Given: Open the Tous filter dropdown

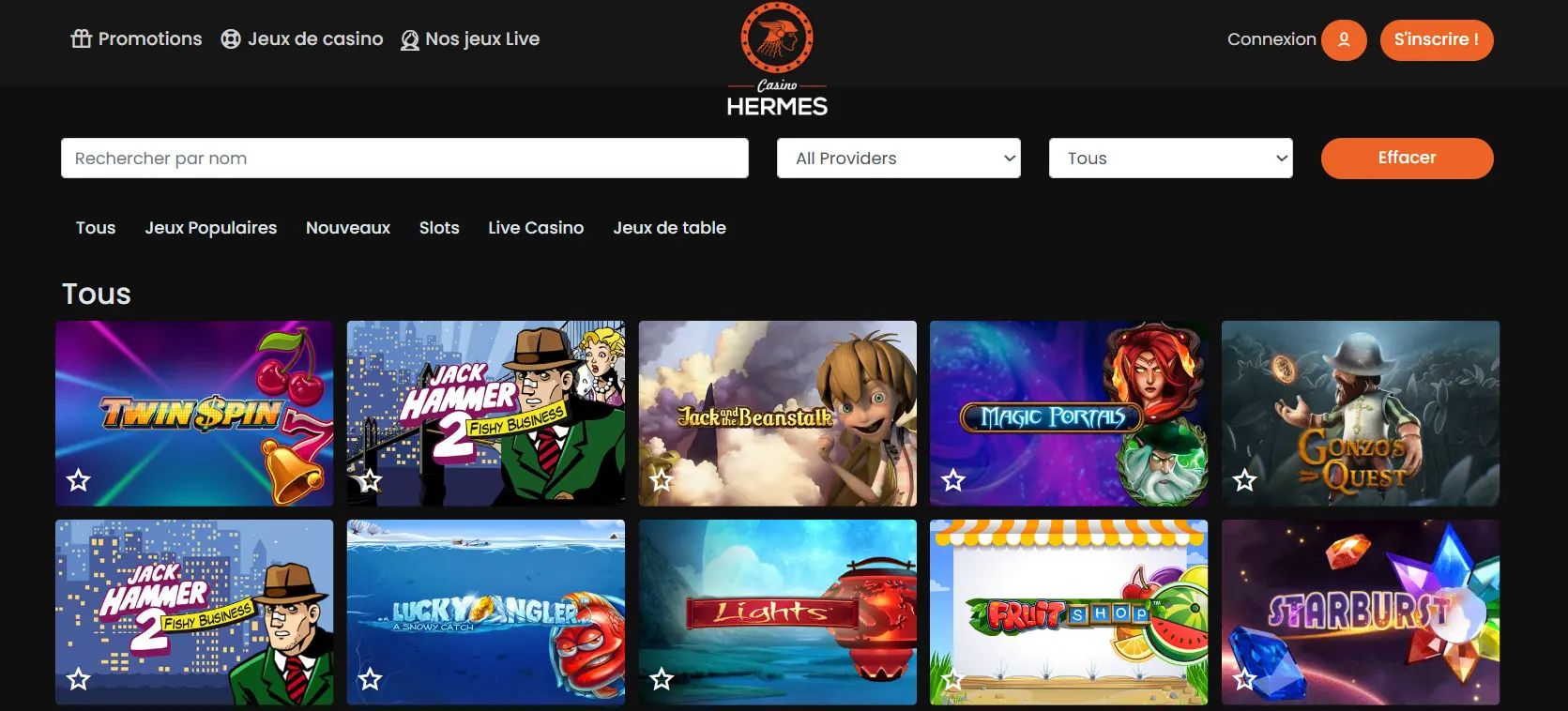Looking at the screenshot, I should 1171,159.
